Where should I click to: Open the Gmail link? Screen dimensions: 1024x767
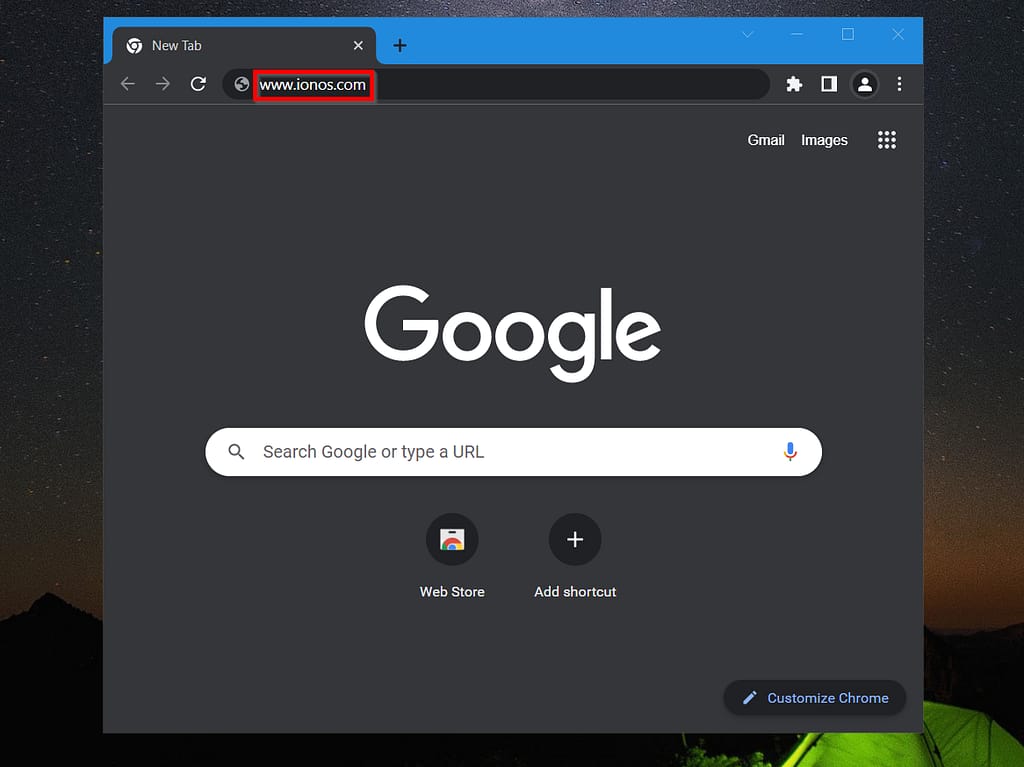point(765,140)
